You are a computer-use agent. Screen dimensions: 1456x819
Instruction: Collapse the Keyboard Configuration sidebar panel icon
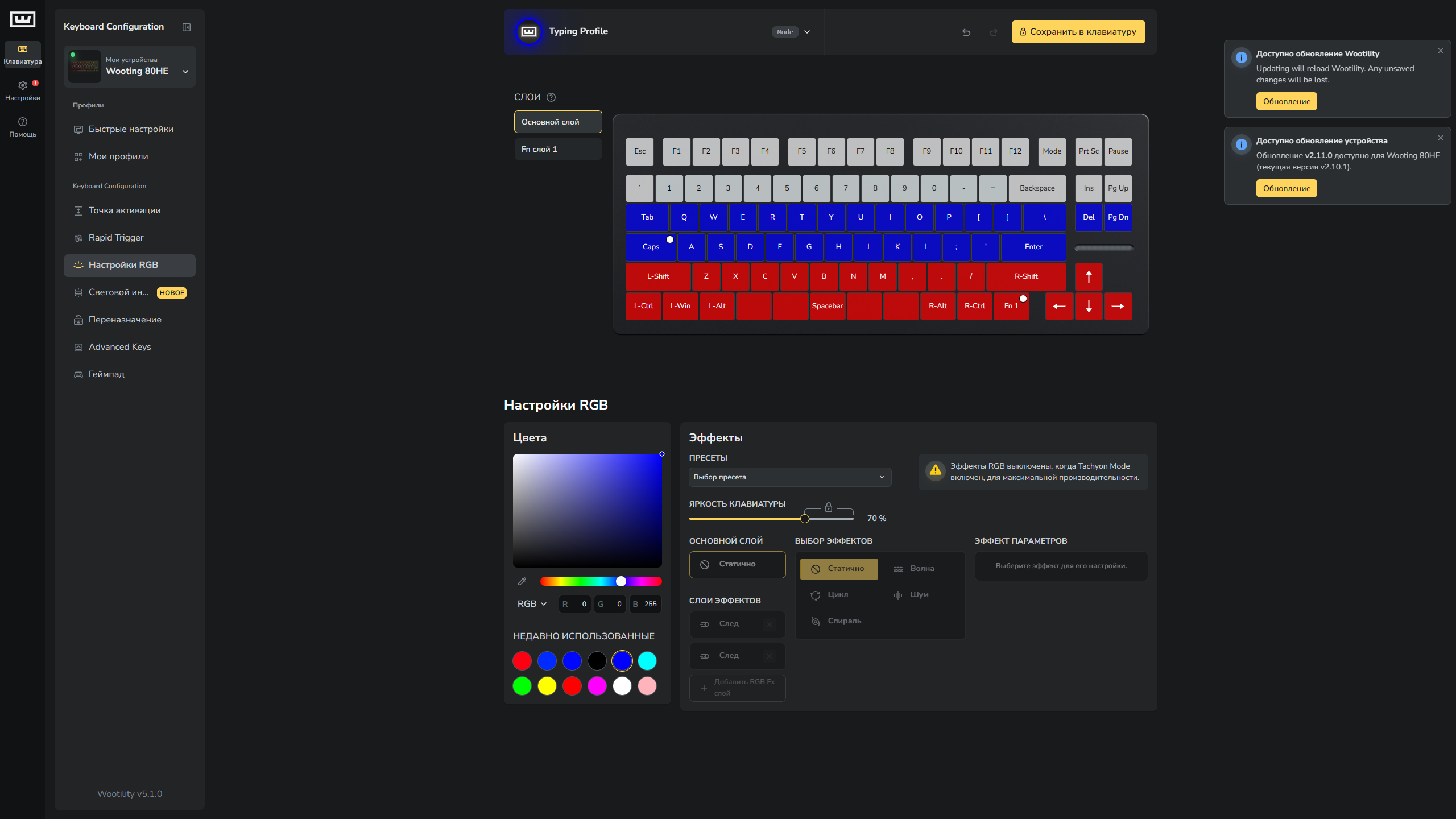[186, 27]
